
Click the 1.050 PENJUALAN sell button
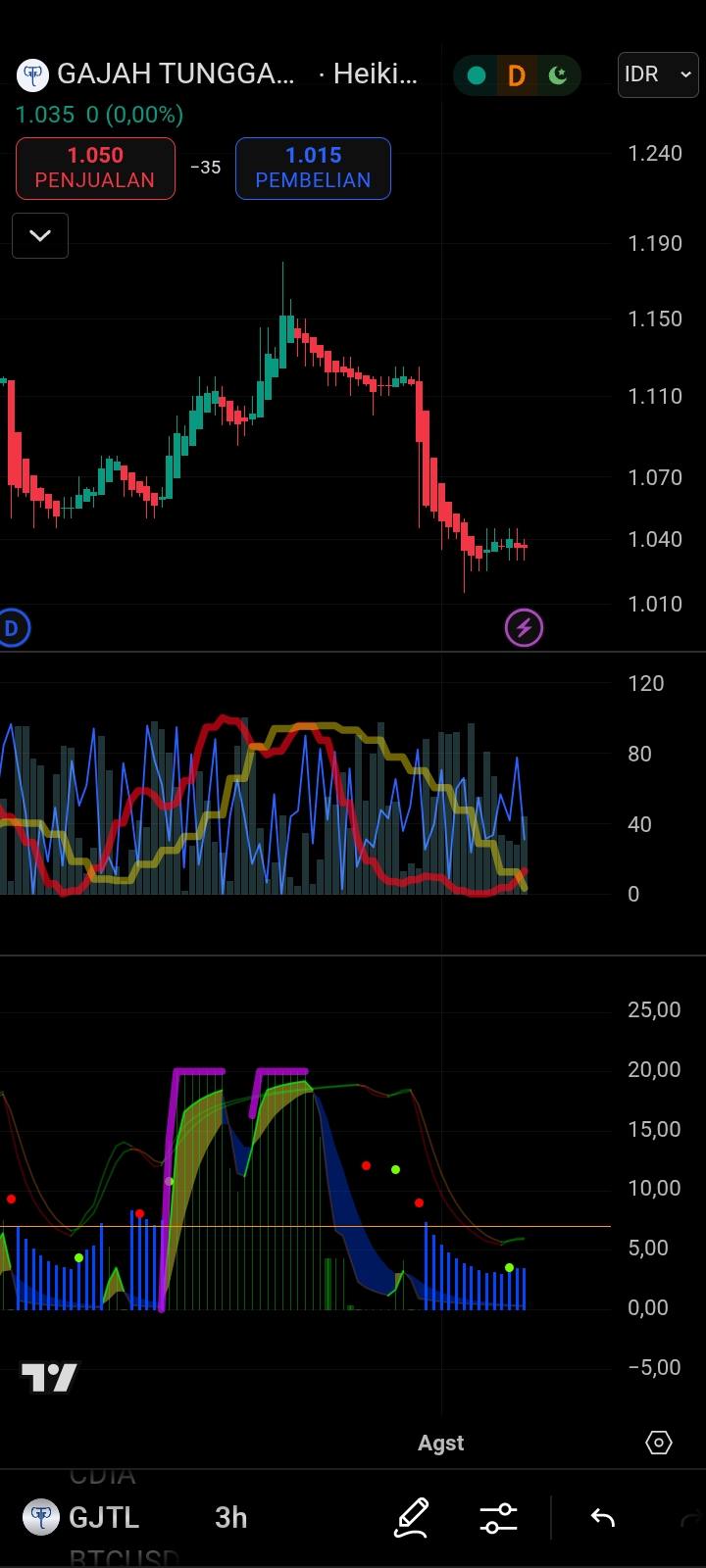tap(95, 168)
